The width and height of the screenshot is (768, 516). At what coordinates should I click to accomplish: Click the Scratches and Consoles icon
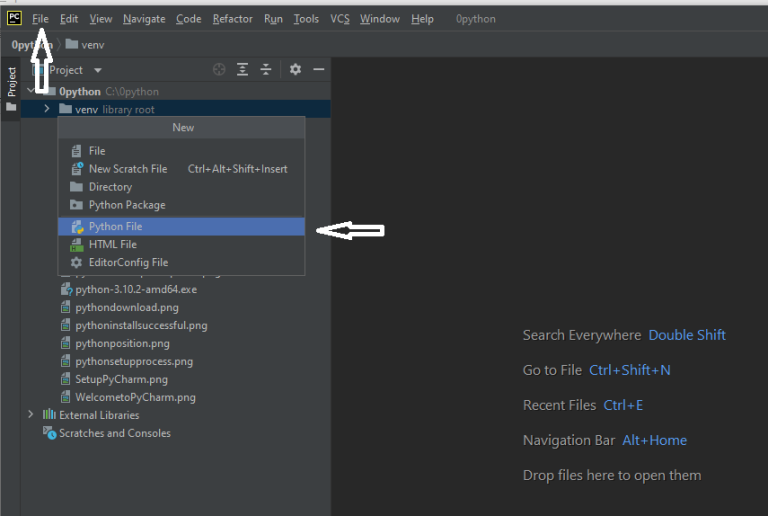[x=49, y=433]
